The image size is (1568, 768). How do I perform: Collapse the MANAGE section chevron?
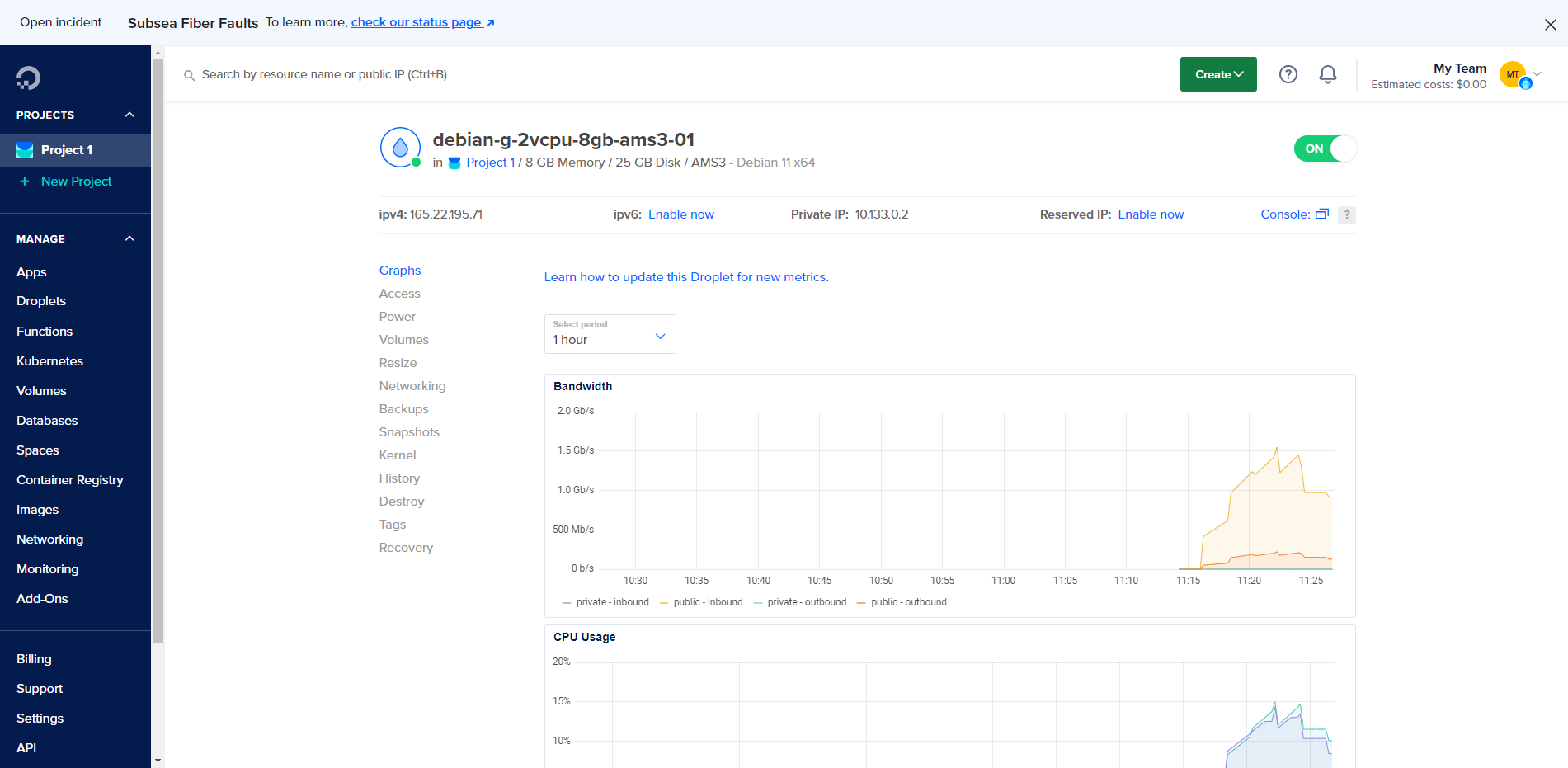click(x=129, y=238)
